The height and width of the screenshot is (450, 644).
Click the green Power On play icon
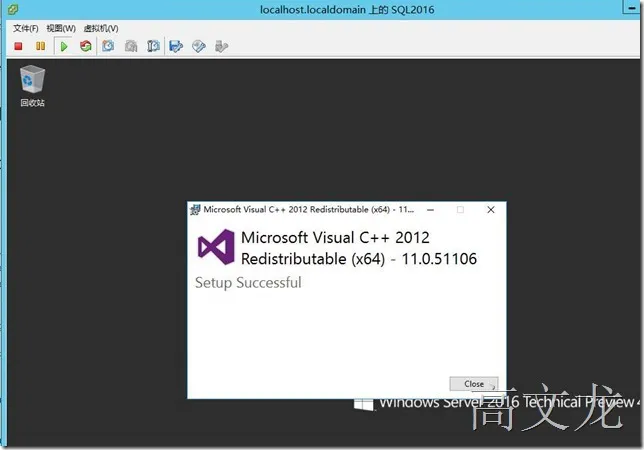click(64, 46)
